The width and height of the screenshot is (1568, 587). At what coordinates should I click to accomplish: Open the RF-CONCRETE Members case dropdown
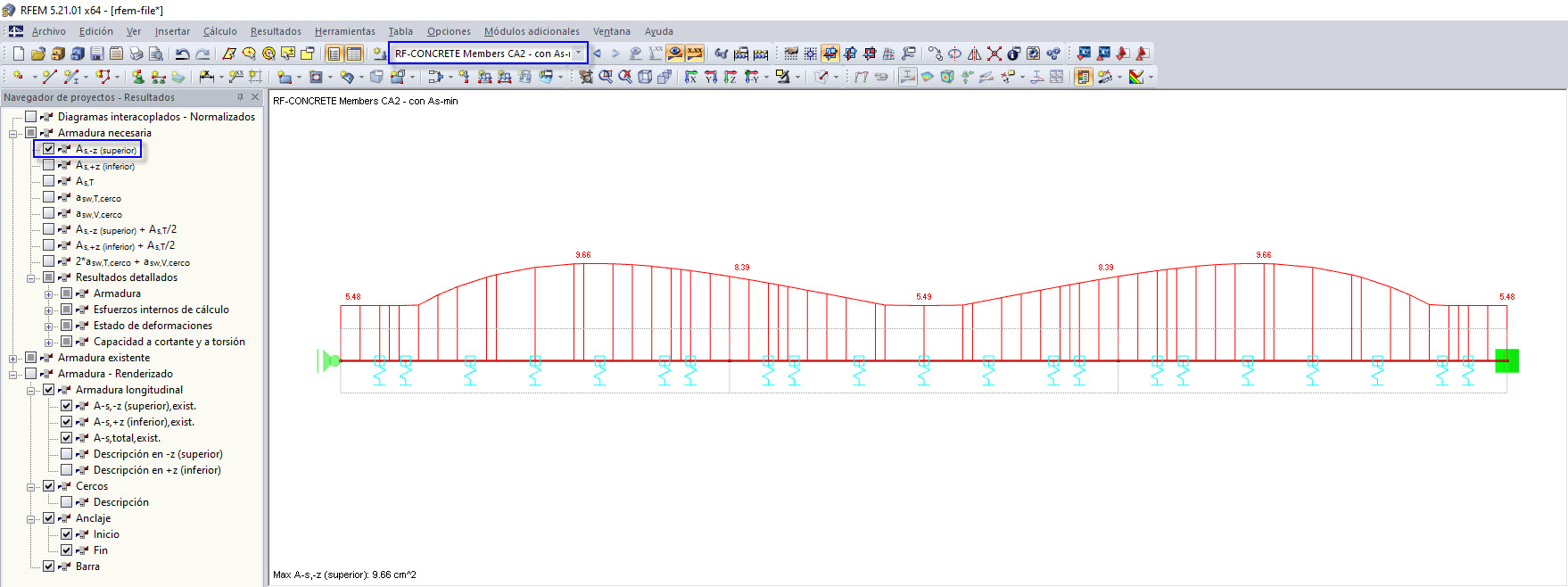click(578, 54)
